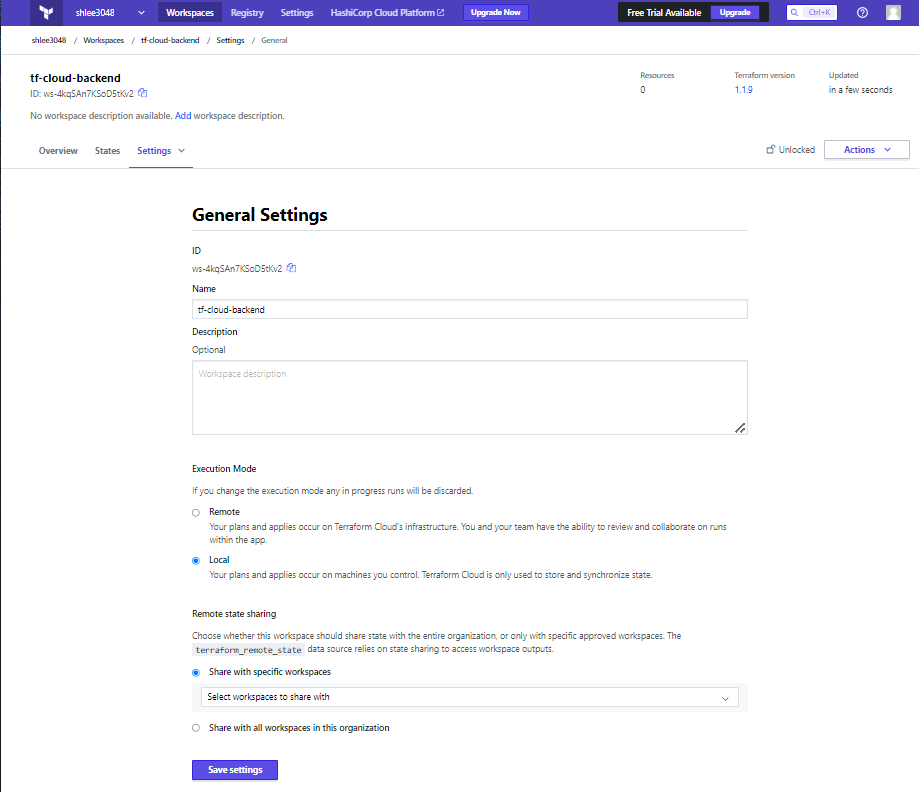Click Upgrade button in Free Trial banner
919x792 pixels.
pos(734,12)
